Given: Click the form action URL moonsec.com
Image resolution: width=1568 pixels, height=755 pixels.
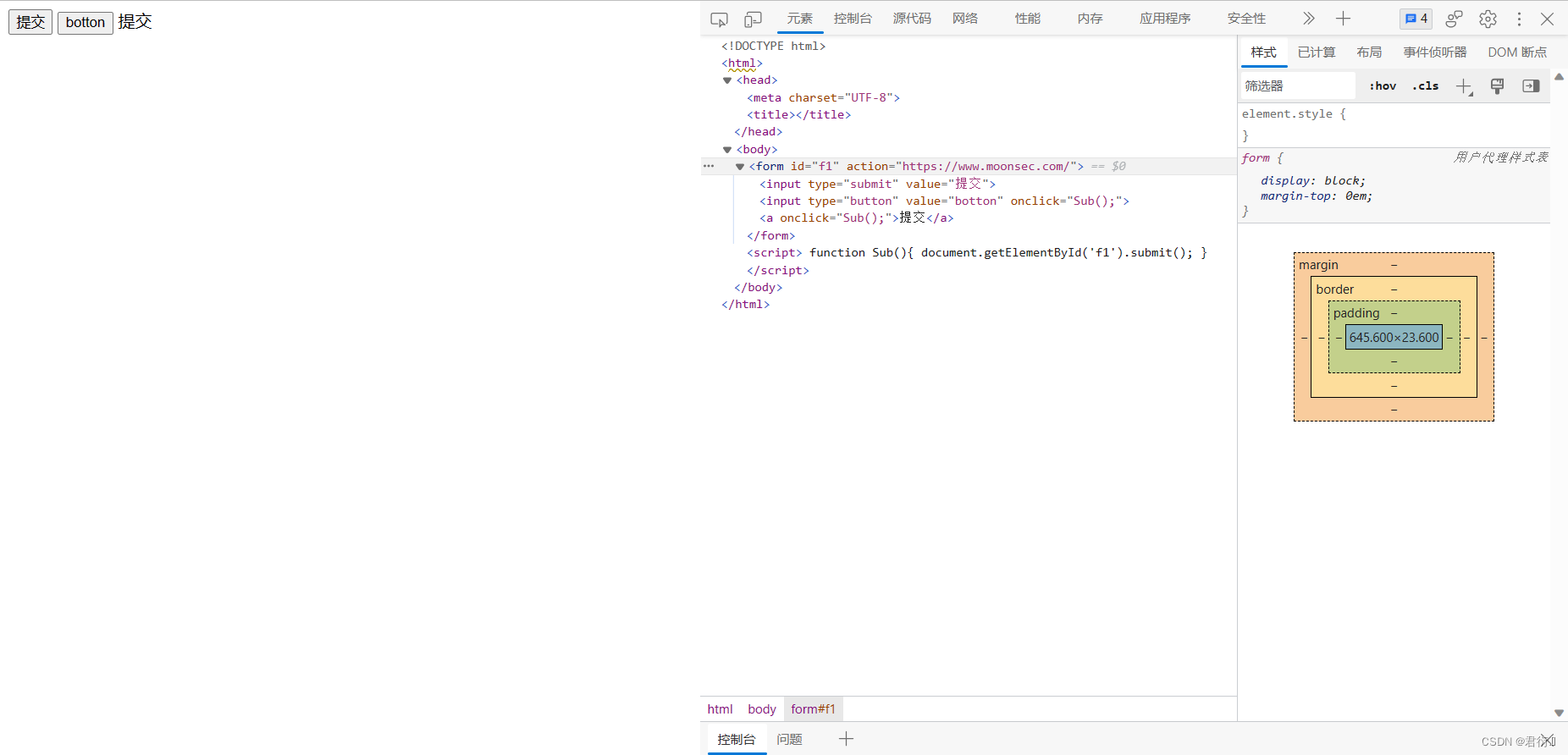Looking at the screenshot, I should [988, 167].
